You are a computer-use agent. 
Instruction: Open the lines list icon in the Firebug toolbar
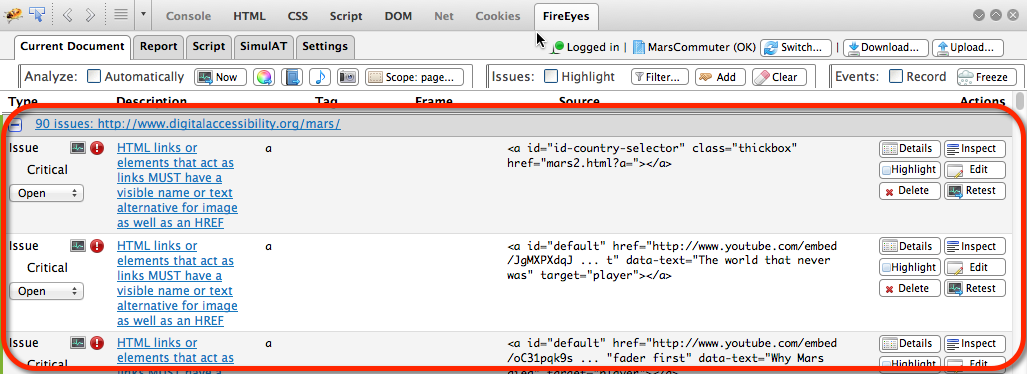(x=120, y=14)
